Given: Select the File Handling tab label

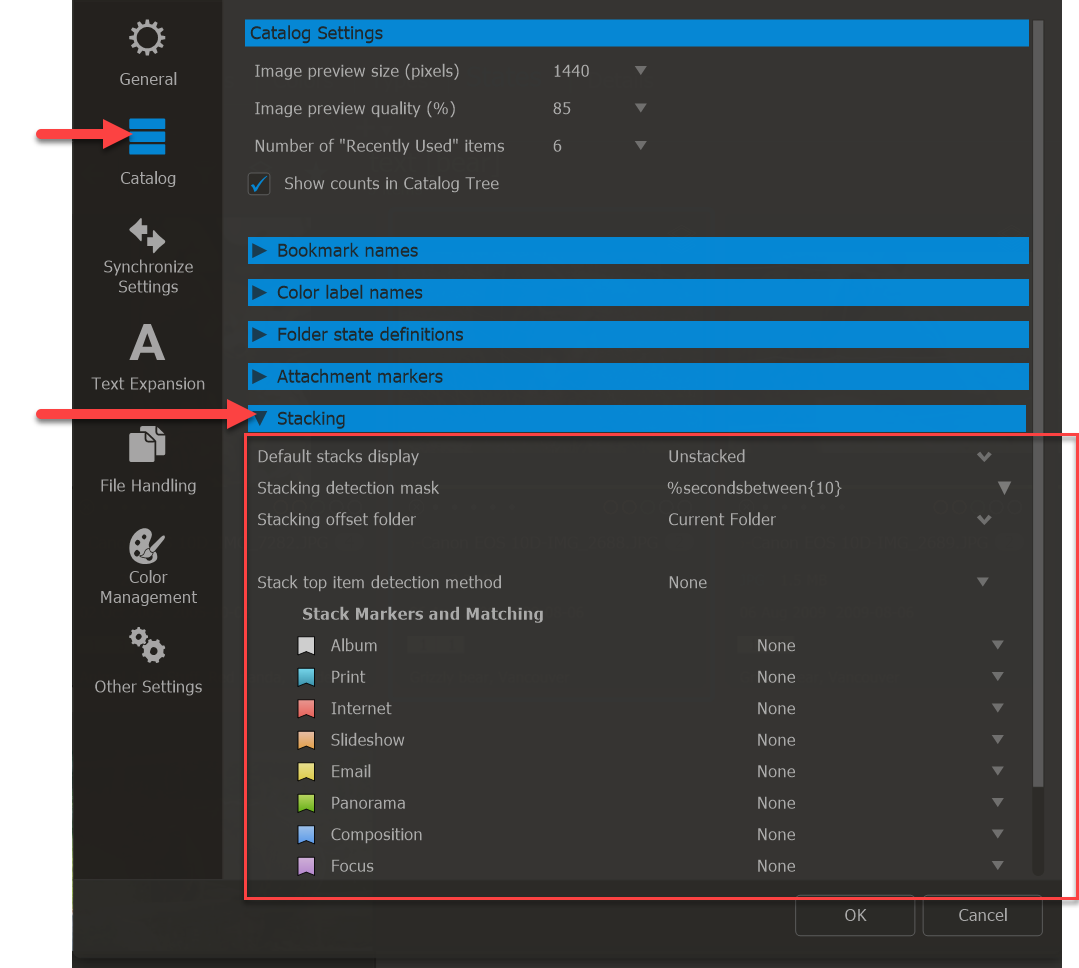Looking at the screenshot, I should pyautogui.click(x=148, y=486).
